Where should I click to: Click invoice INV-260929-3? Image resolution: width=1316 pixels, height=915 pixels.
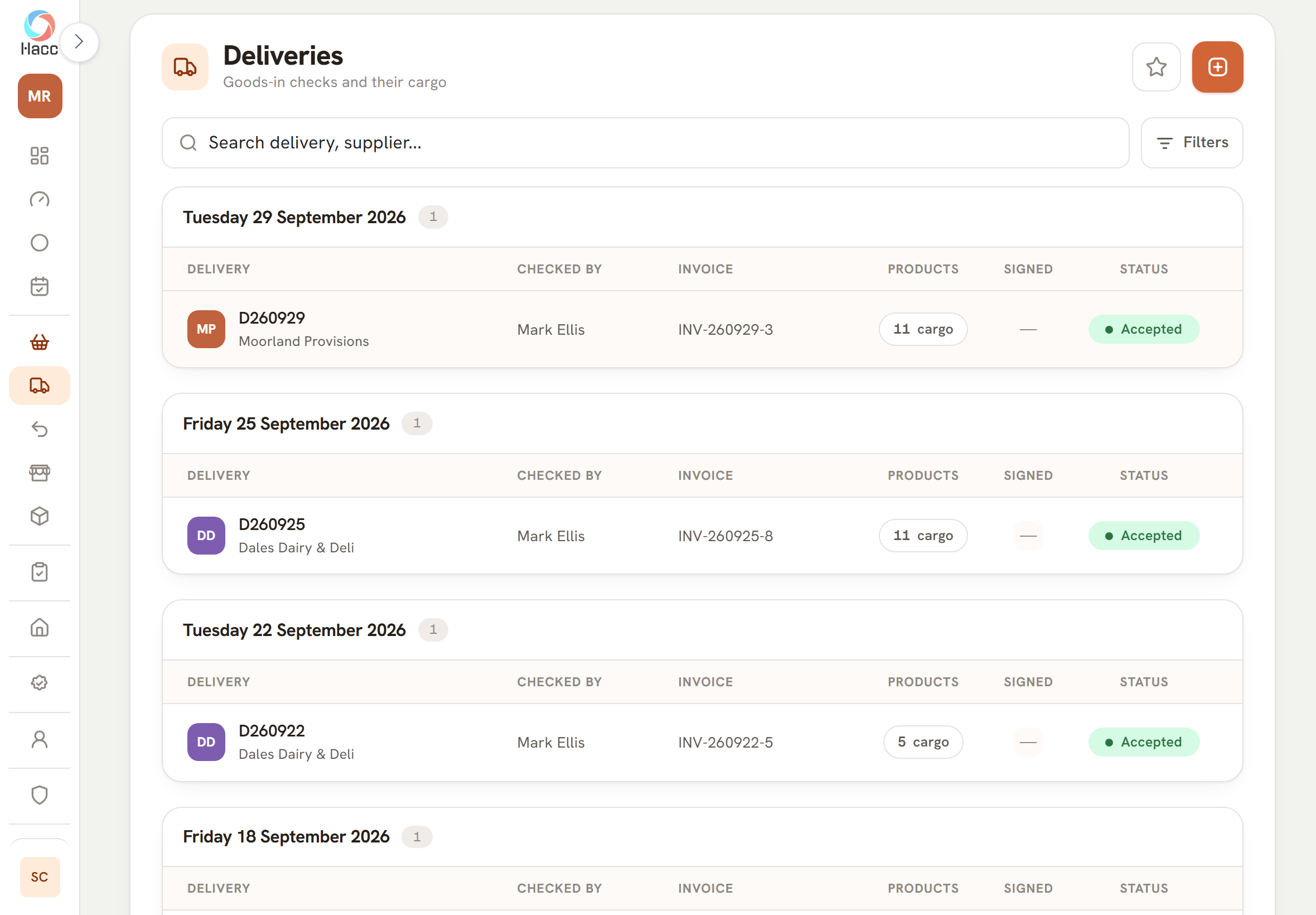725,330
